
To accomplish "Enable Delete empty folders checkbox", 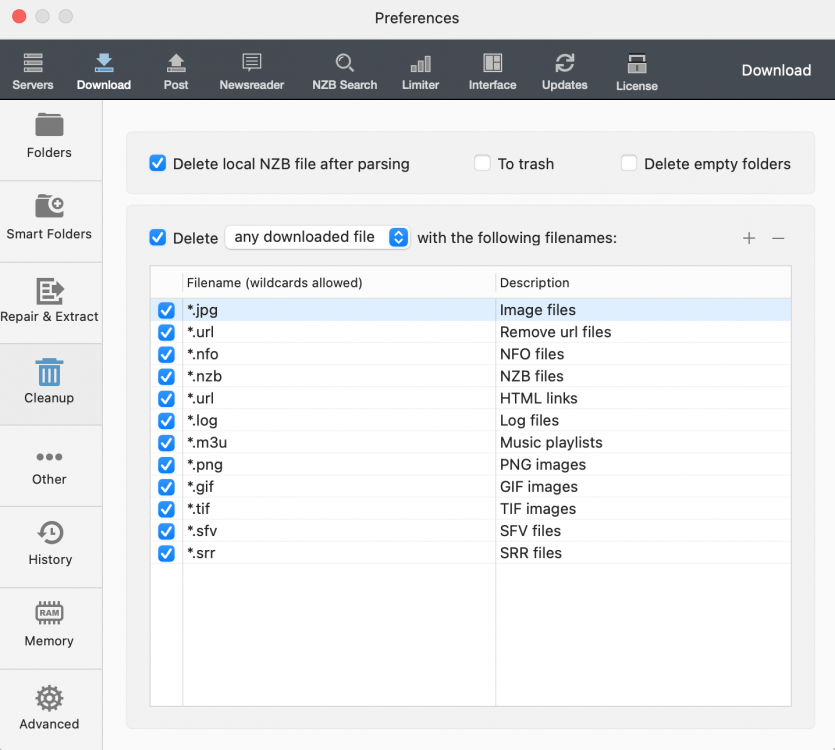I will 629,163.
